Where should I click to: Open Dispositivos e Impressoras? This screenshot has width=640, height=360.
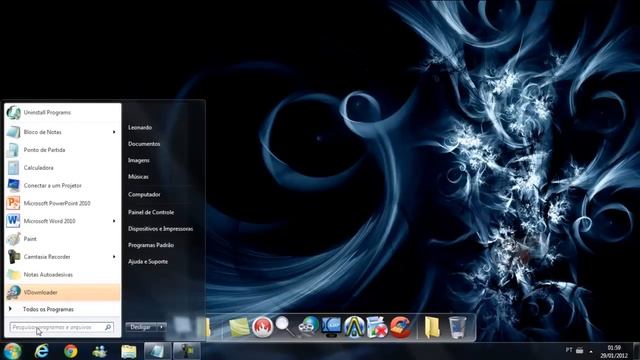(160, 229)
